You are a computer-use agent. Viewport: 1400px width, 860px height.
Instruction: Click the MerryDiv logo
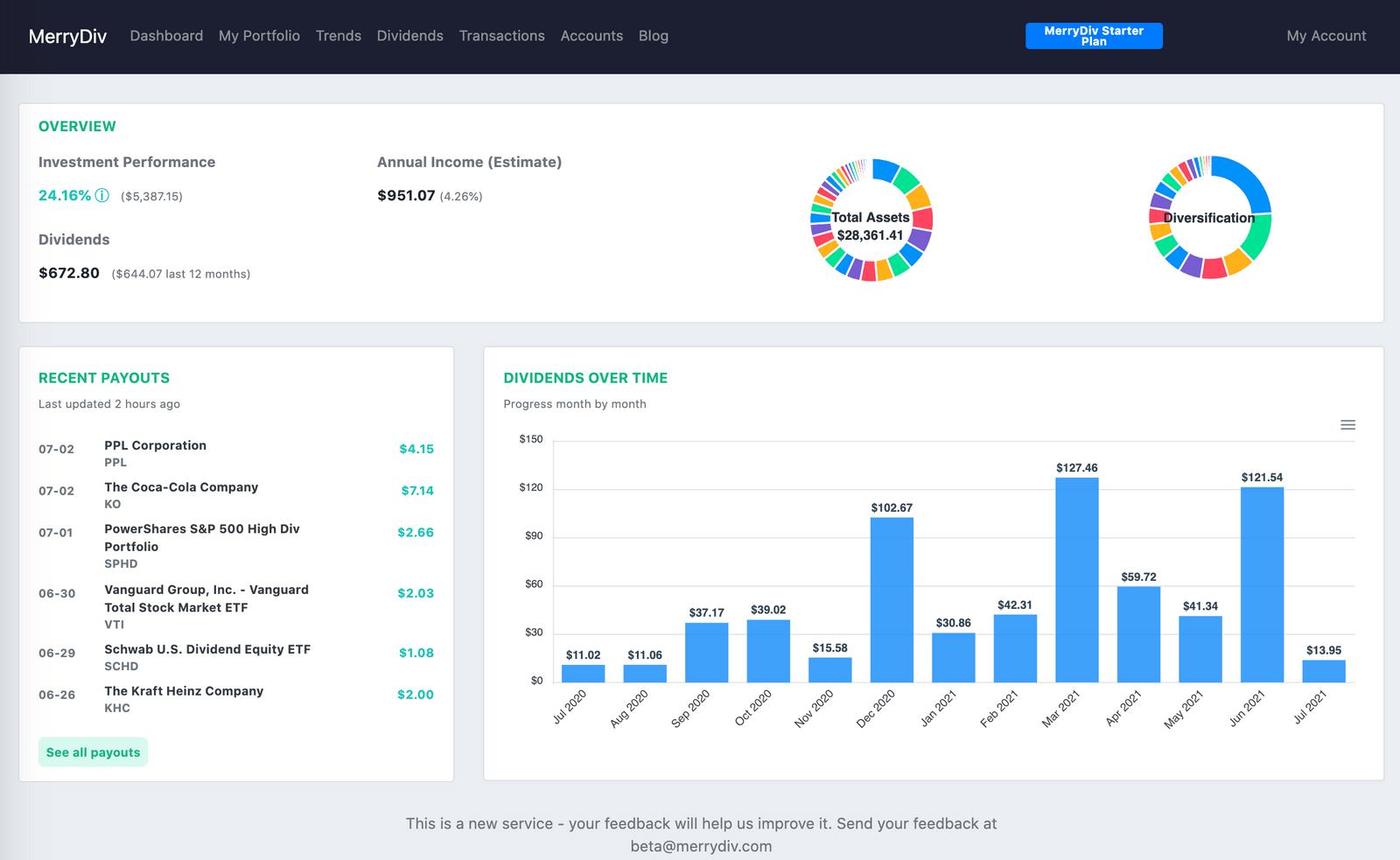click(67, 36)
